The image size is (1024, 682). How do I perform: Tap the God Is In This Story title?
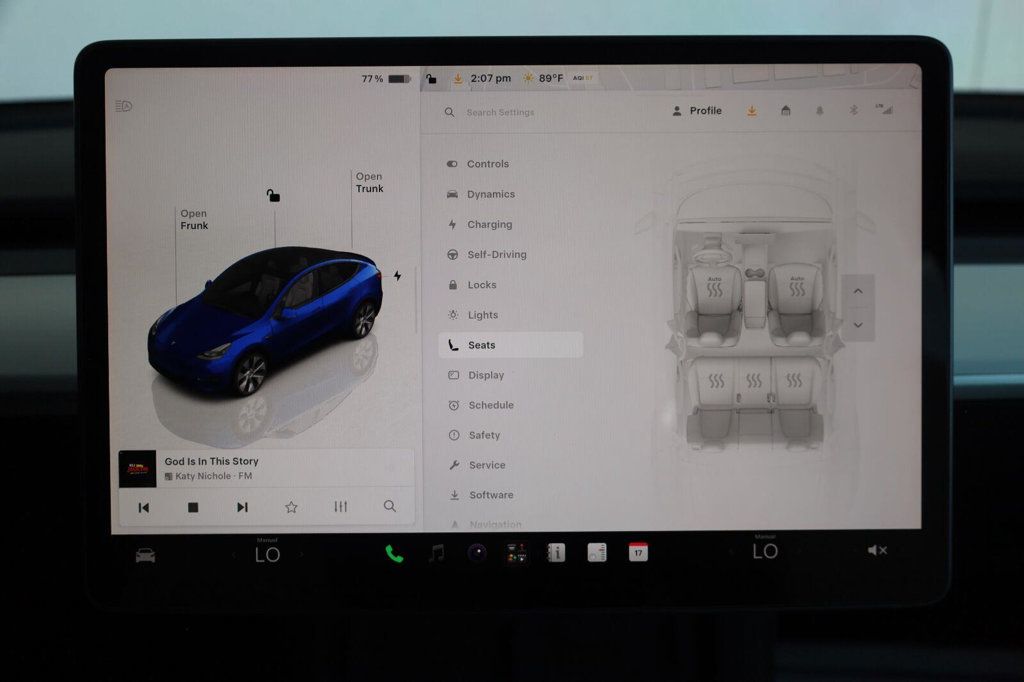click(212, 461)
